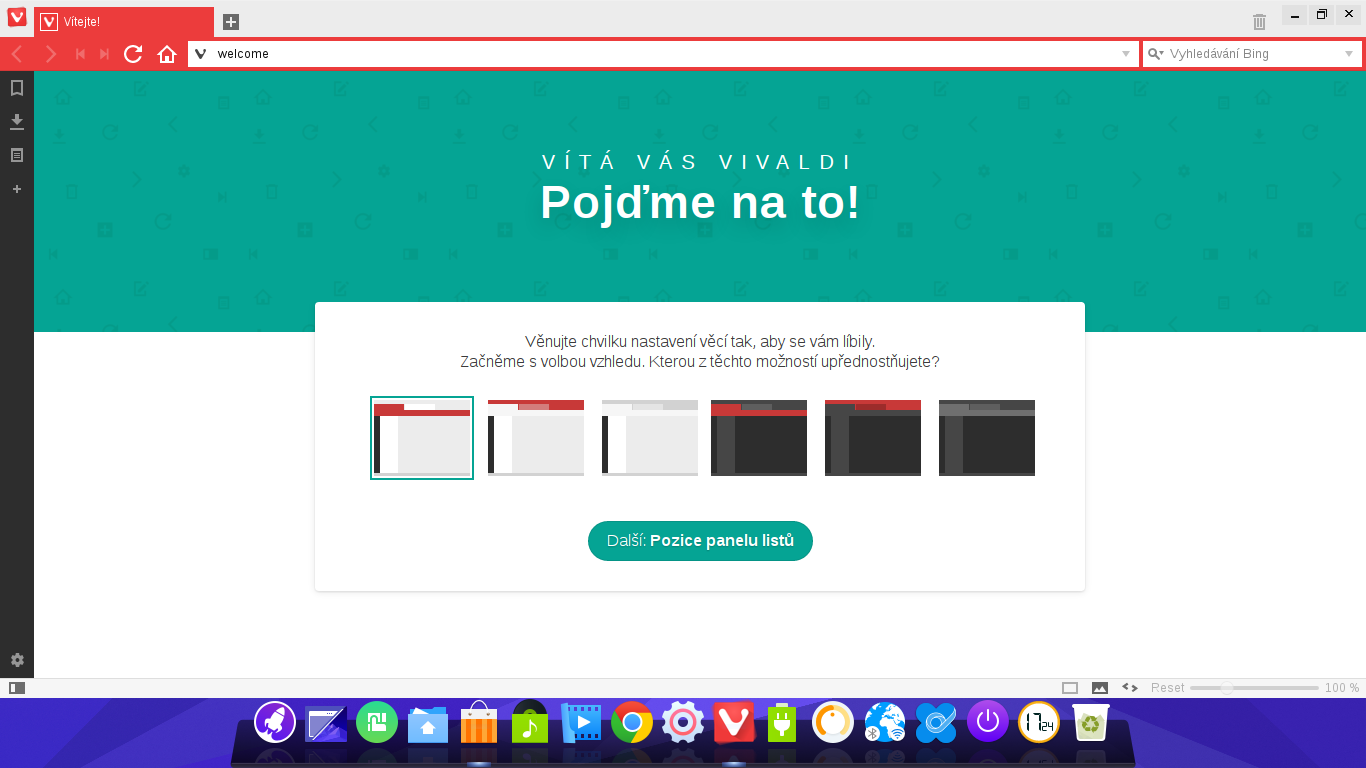Image resolution: width=1366 pixels, height=768 pixels.
Task: Open the closed tabs trash can
Action: tap(1259, 21)
